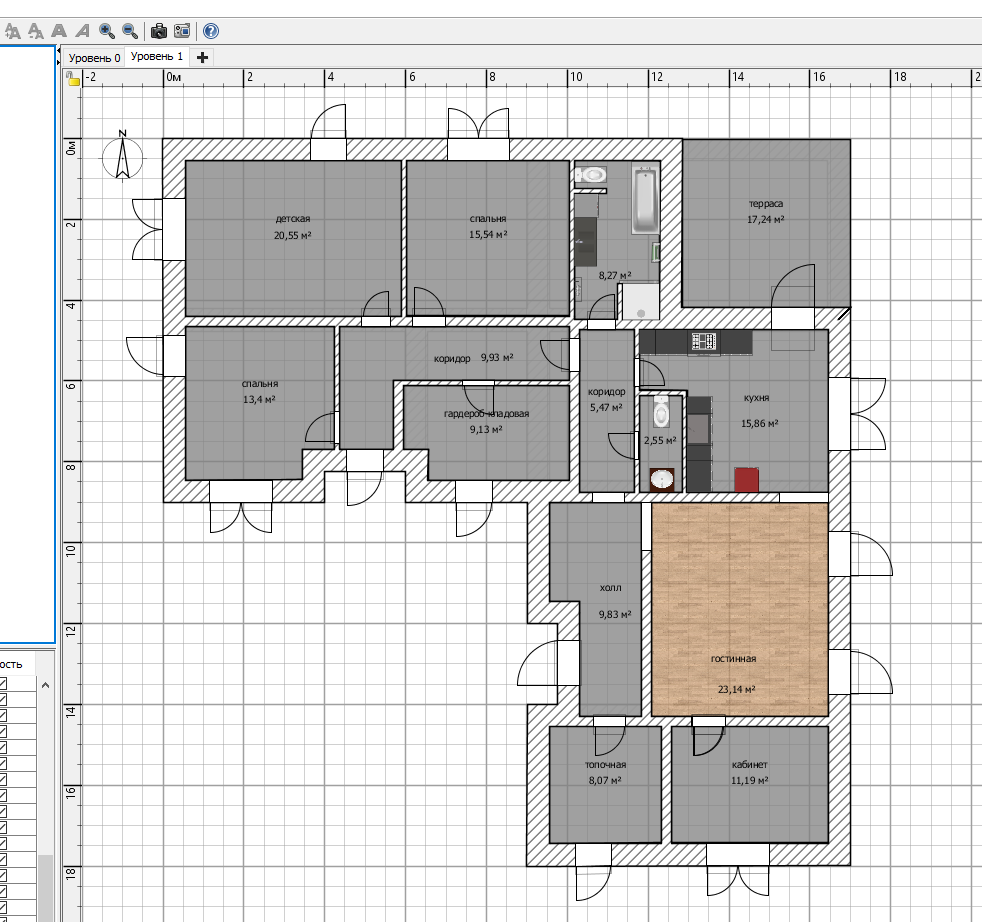Click the коридор 9,93 м² label
This screenshot has width=982, height=922.
(473, 358)
